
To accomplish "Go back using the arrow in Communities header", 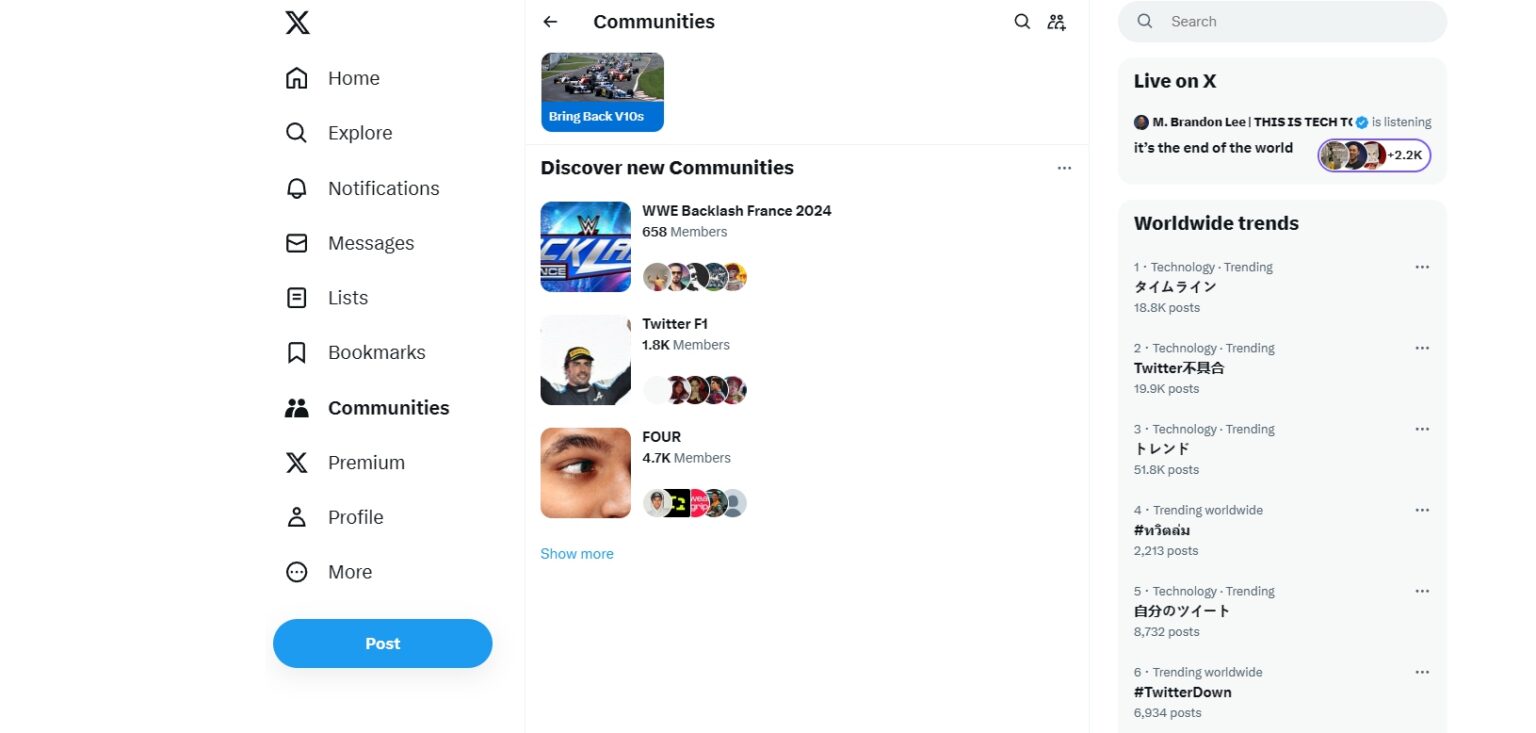I will (x=549, y=21).
